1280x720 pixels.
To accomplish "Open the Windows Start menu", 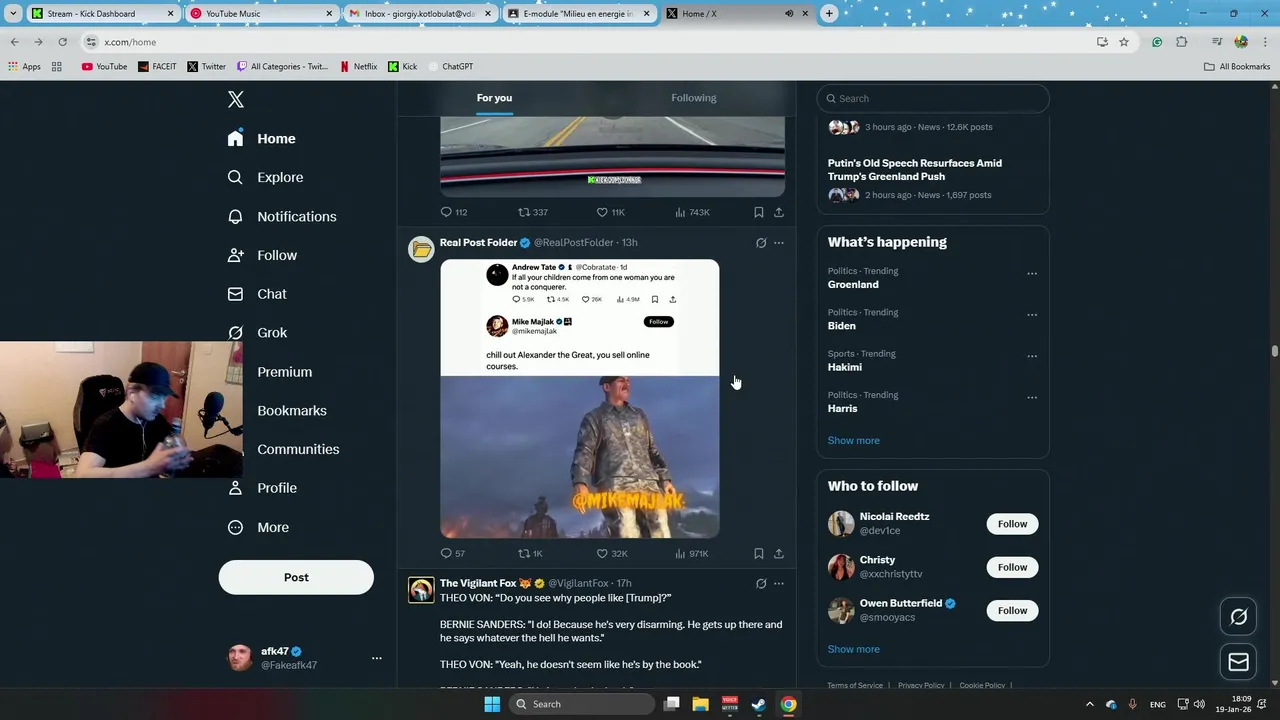I will (x=491, y=704).
